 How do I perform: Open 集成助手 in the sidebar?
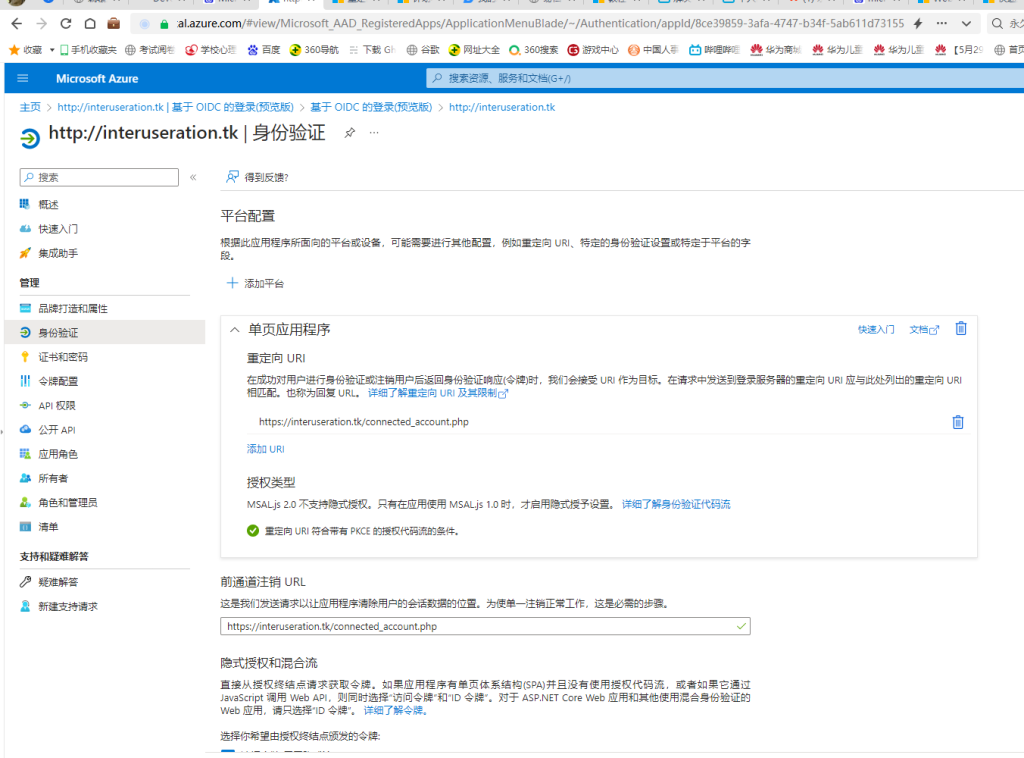point(57,253)
